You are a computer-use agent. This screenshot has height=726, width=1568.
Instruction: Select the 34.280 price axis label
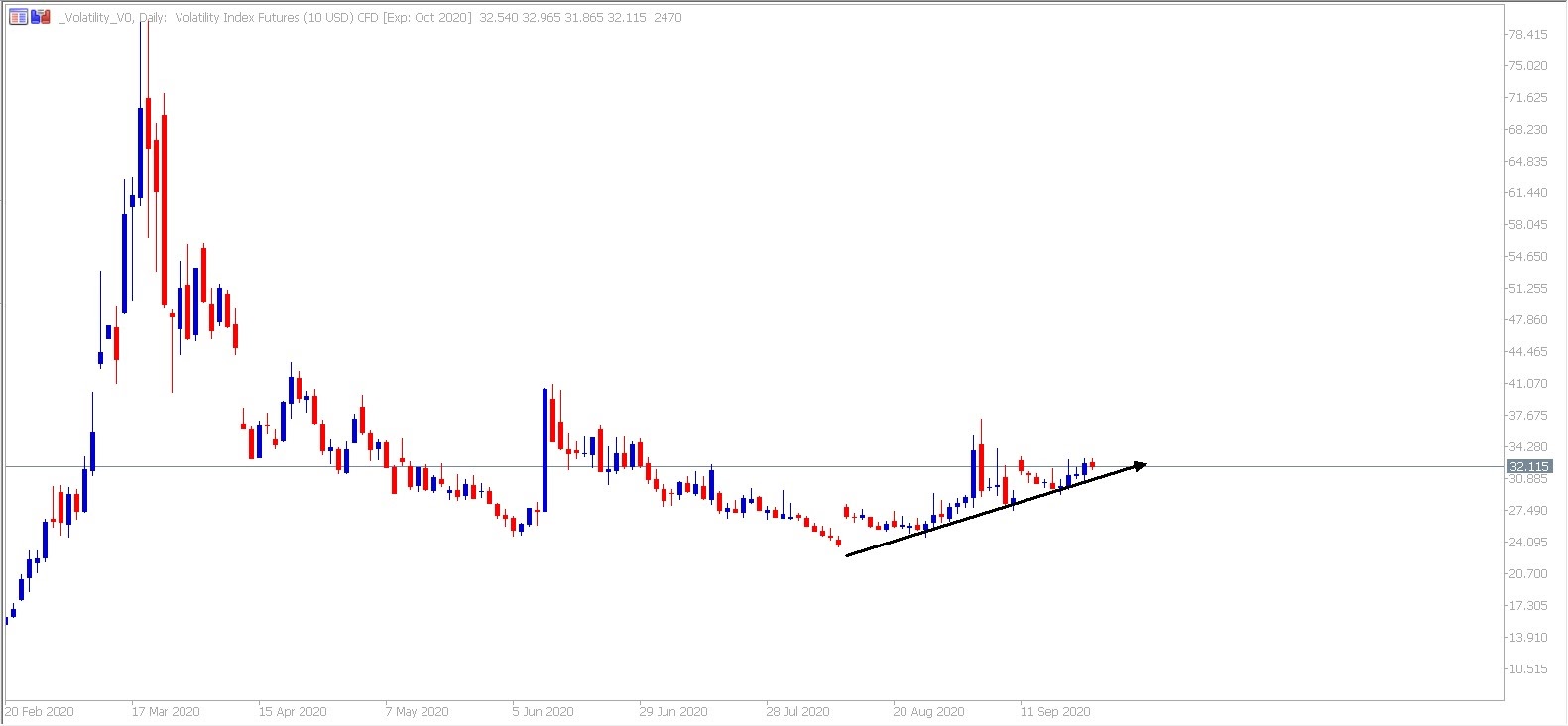pos(1527,447)
